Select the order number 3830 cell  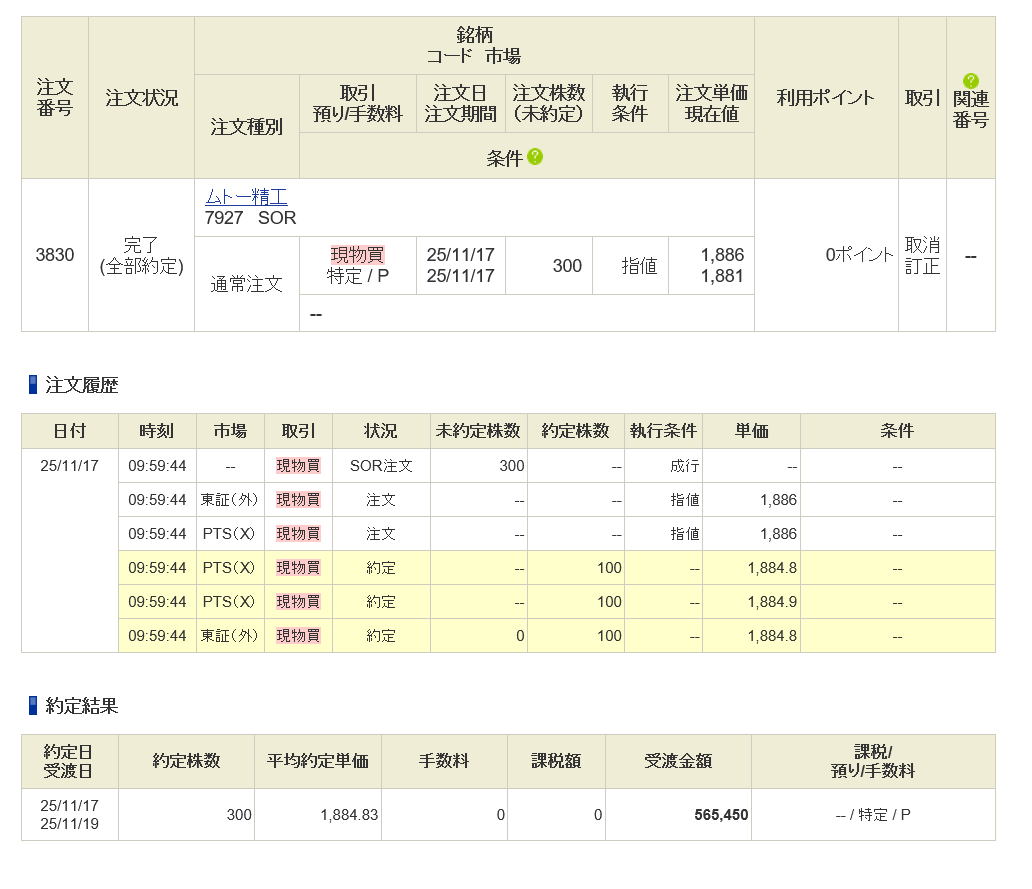pyautogui.click(x=55, y=255)
